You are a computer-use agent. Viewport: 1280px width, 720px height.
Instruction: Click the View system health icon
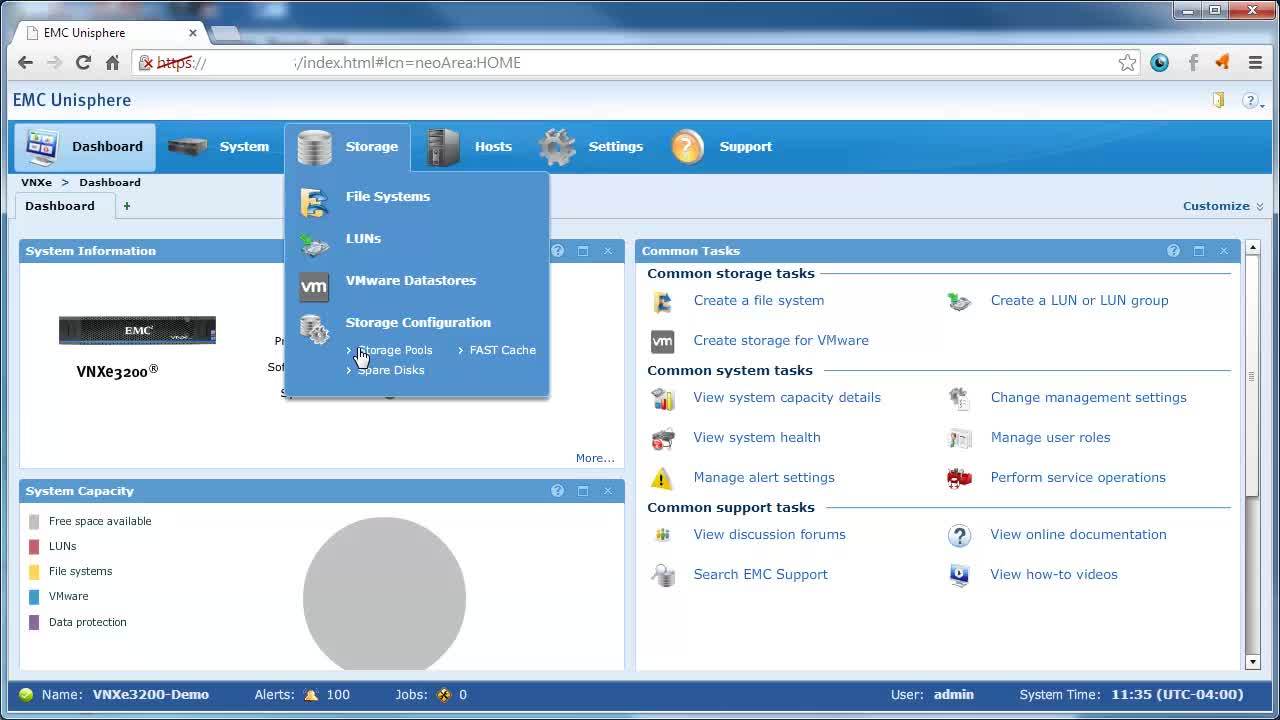click(662, 438)
